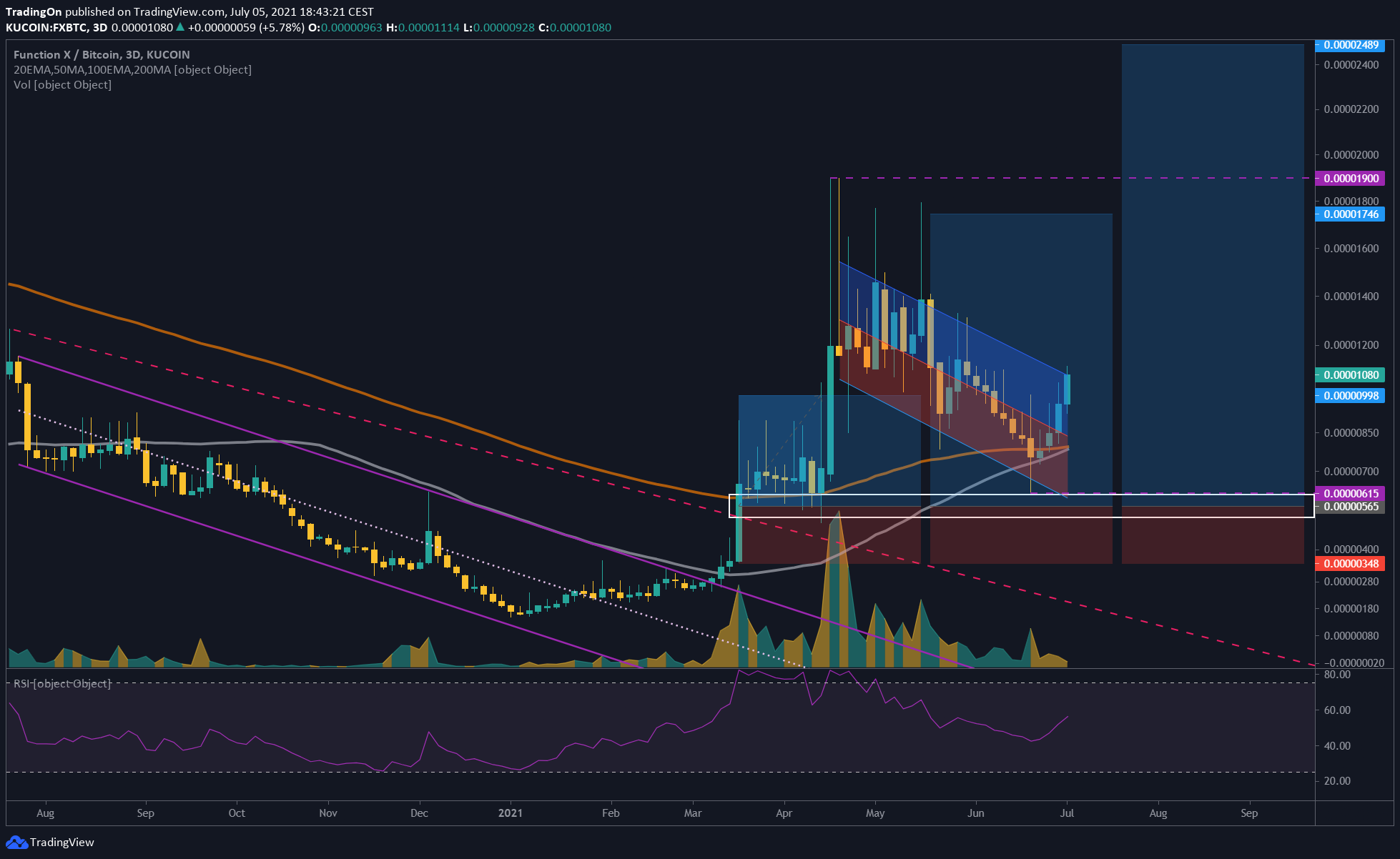The width and height of the screenshot is (1400, 859).
Task: Click the KUCOIN:FXBTC symbol in header
Action: pyautogui.click(x=46, y=27)
